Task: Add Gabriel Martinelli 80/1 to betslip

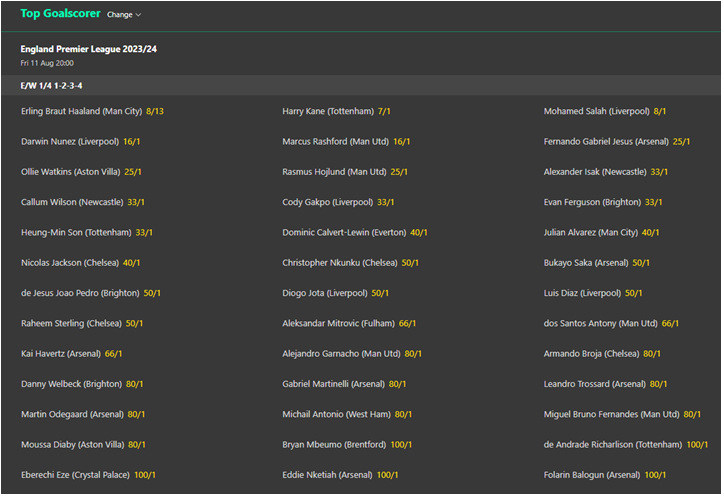Action: point(344,384)
